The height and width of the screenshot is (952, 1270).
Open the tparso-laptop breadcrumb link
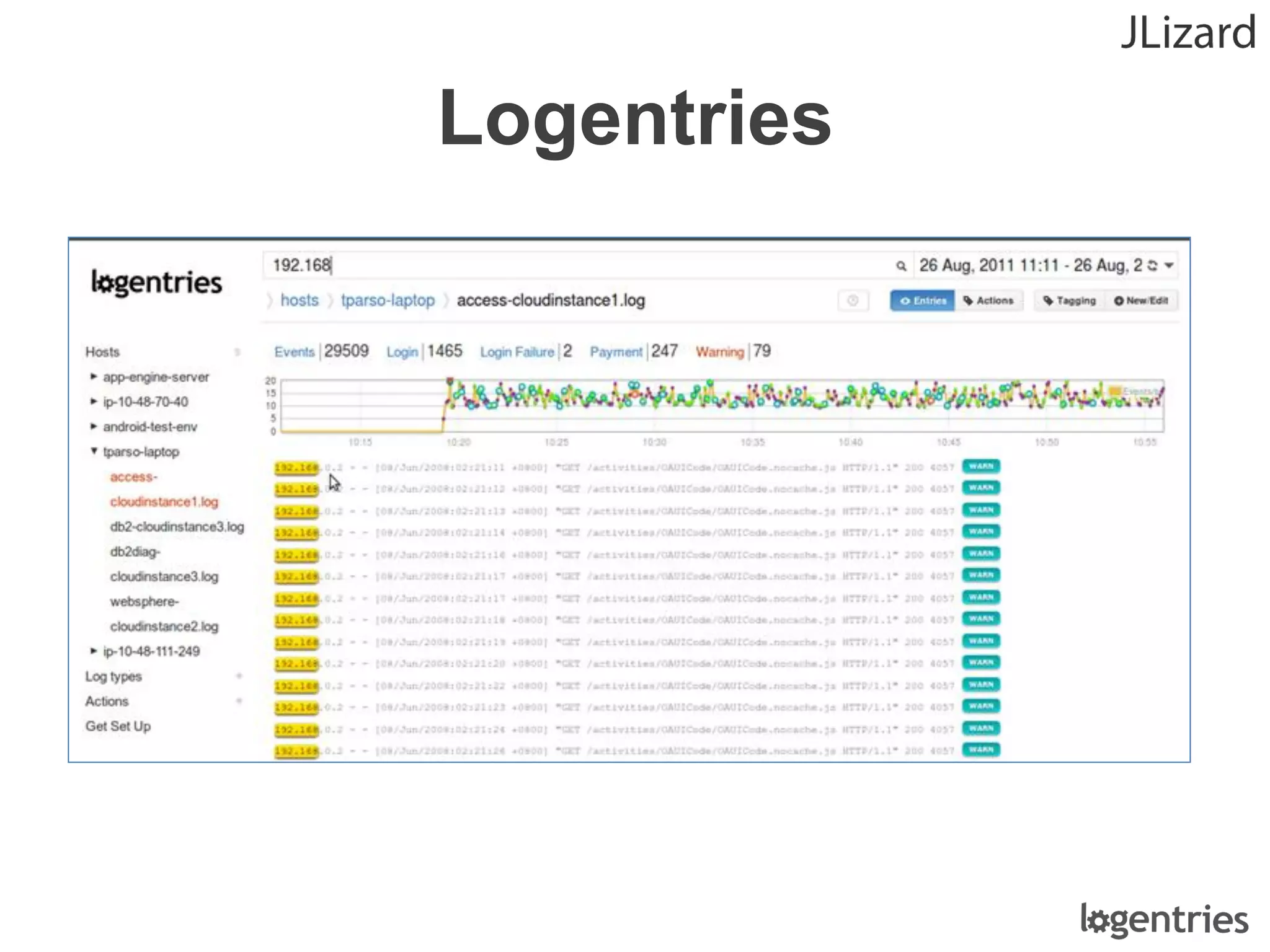(x=388, y=301)
